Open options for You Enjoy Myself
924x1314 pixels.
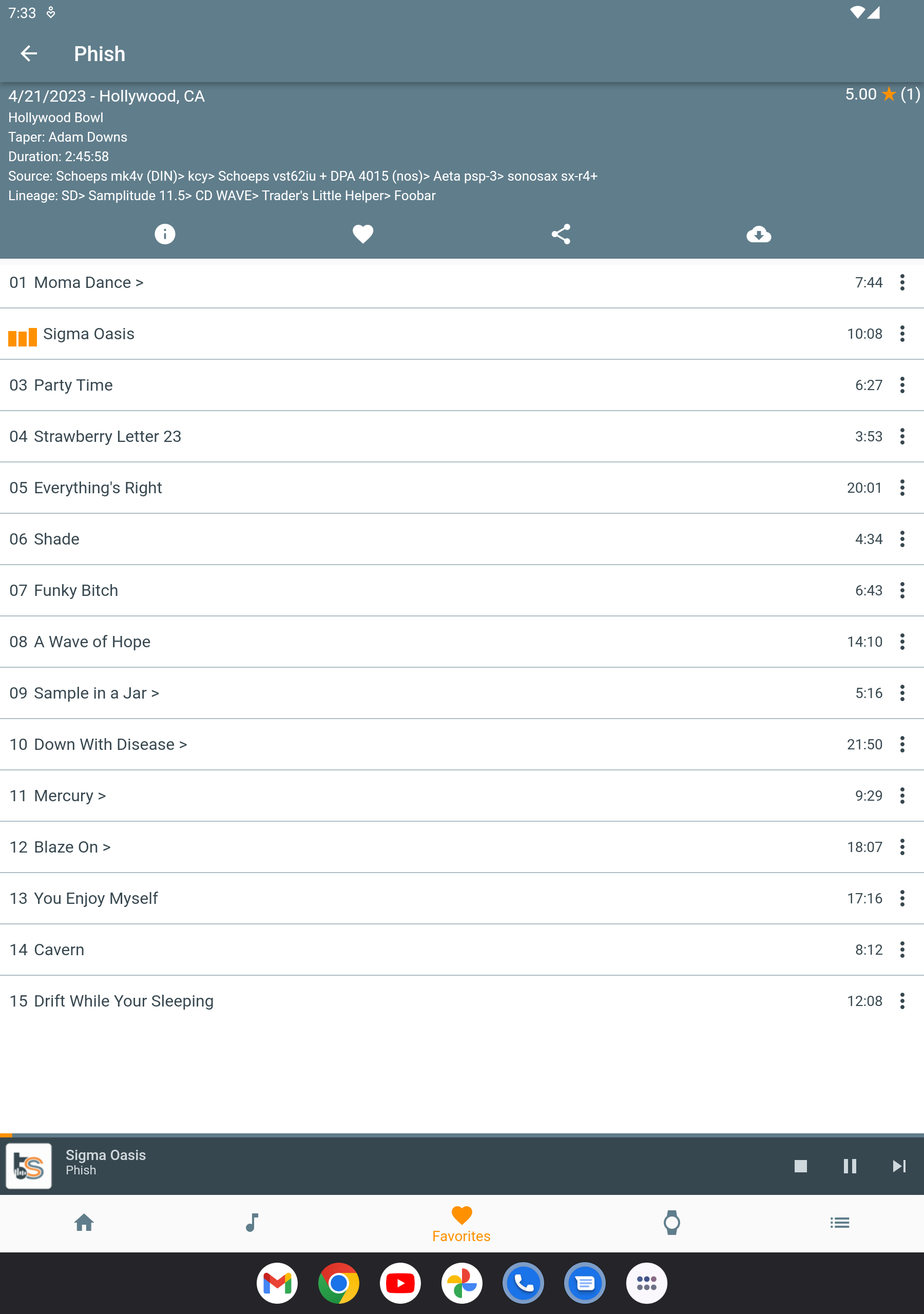tap(902, 899)
